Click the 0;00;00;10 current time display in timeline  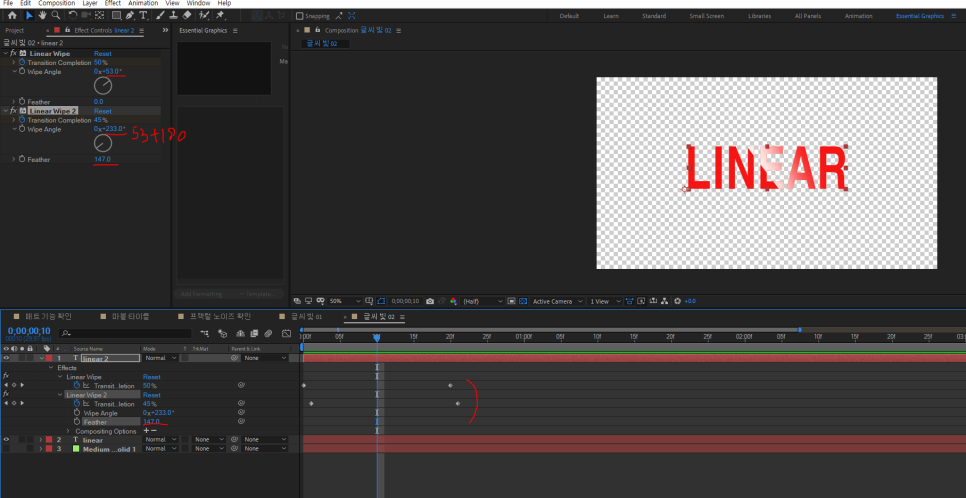28,331
